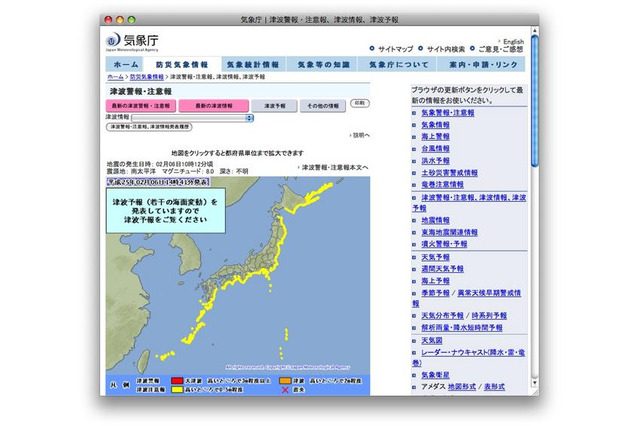Click 防災気象情報 in the breadcrumb trail
This screenshot has width=640, height=426.
point(147,77)
